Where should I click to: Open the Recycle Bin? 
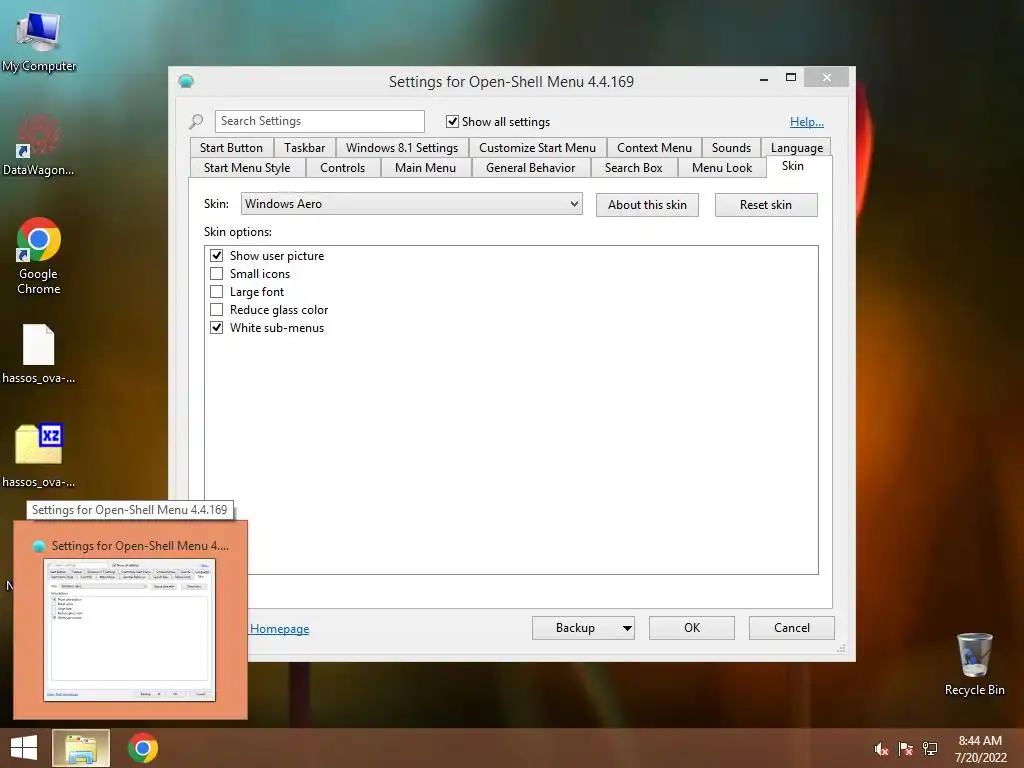point(974,664)
